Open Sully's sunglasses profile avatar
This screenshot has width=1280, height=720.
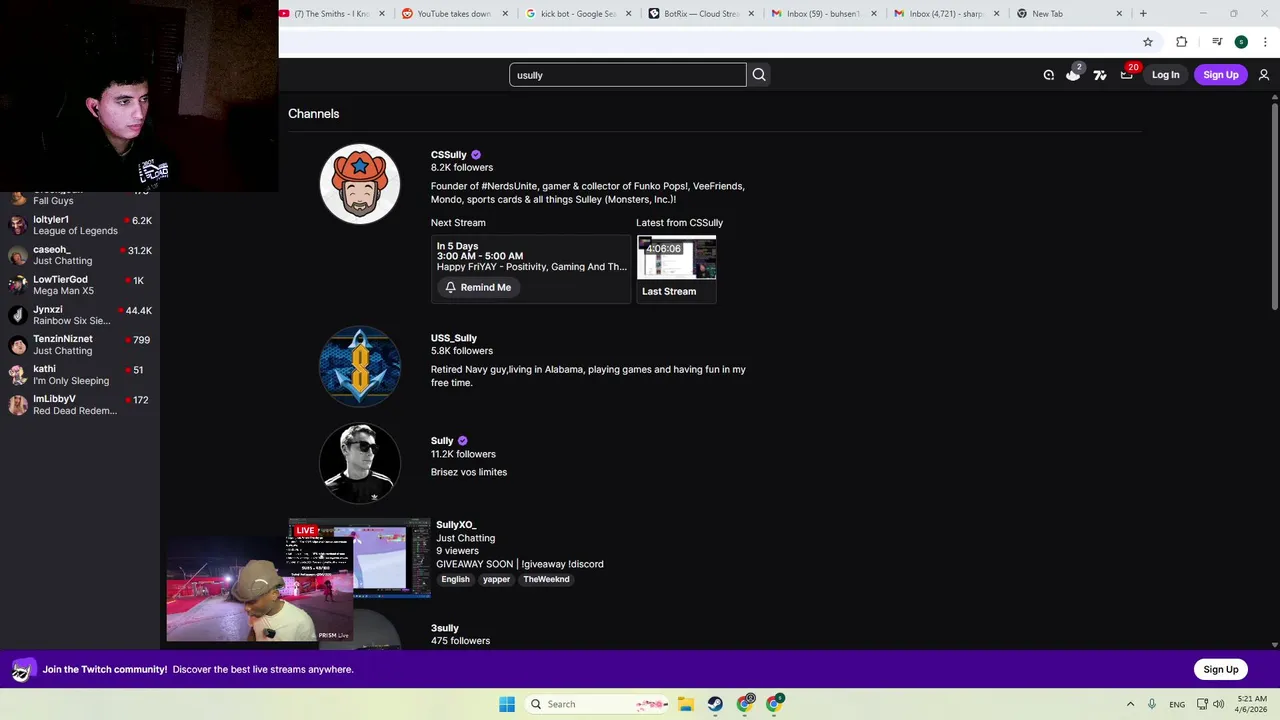point(360,464)
